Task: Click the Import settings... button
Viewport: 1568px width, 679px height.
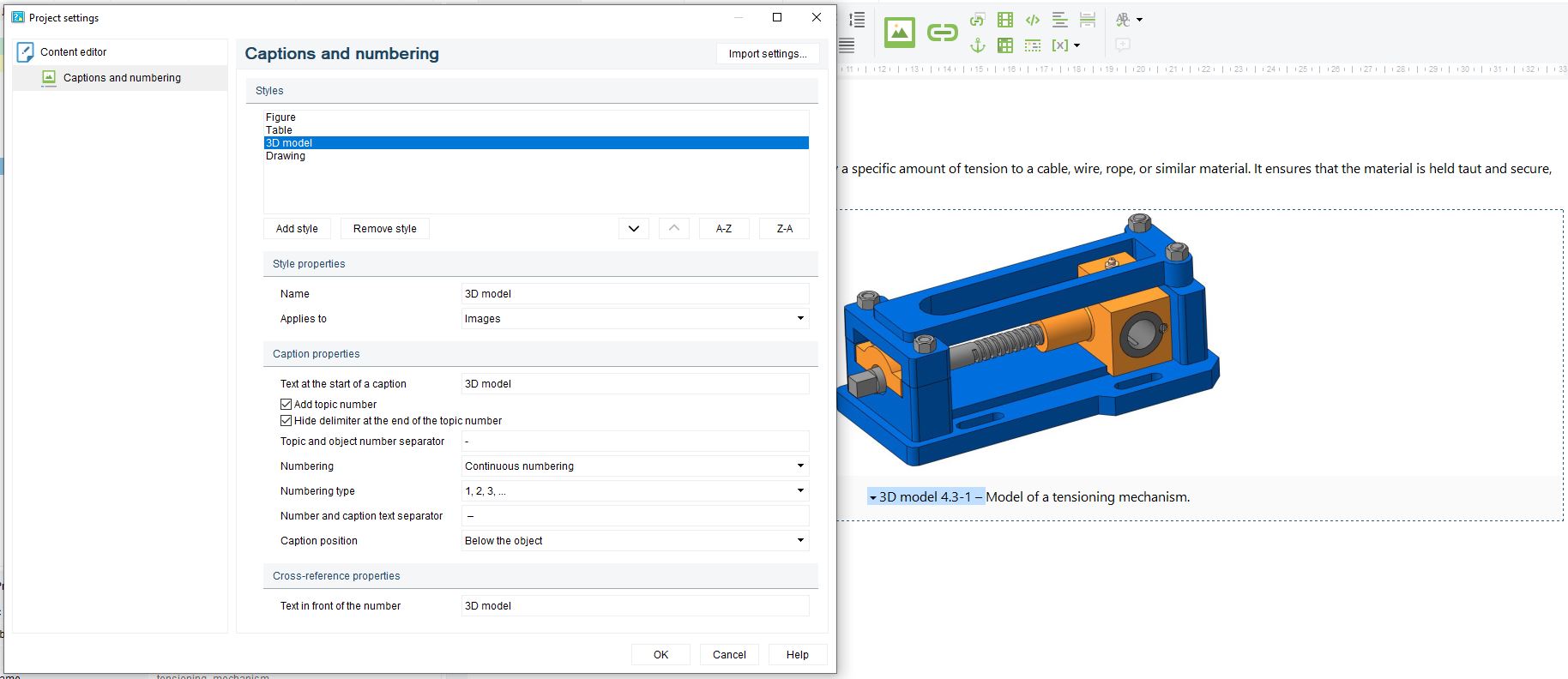Action: click(x=768, y=53)
